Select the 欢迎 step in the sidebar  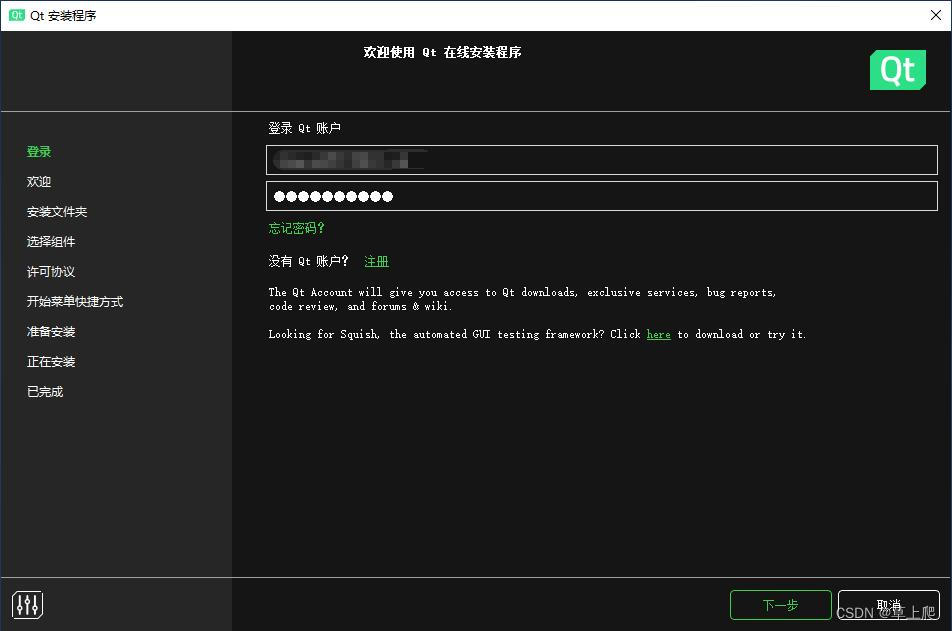38,181
